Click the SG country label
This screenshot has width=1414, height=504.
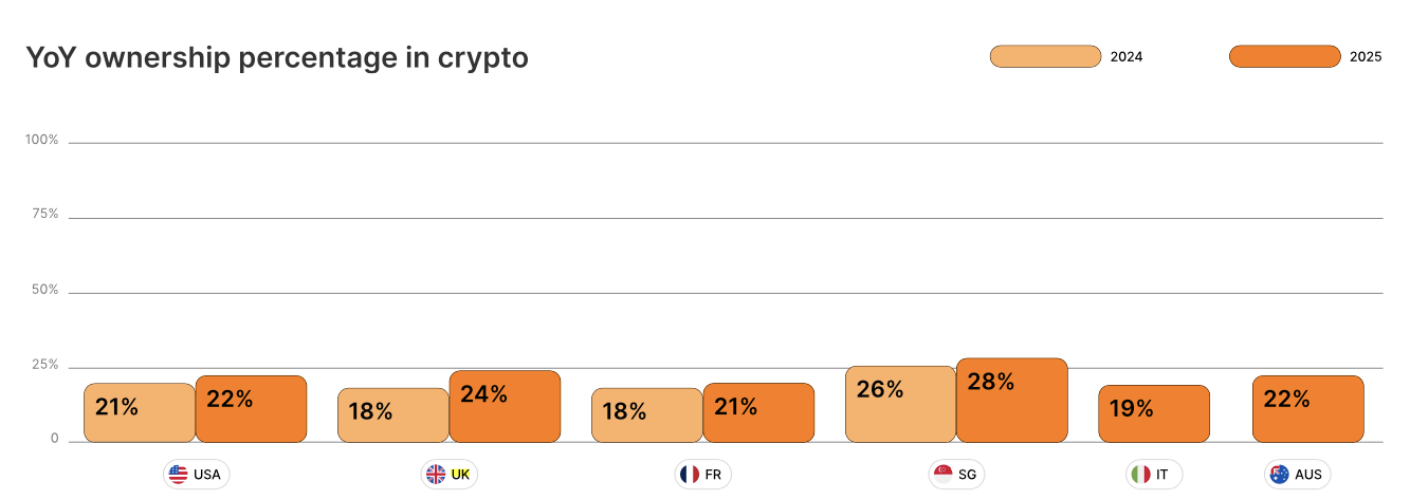[967, 475]
